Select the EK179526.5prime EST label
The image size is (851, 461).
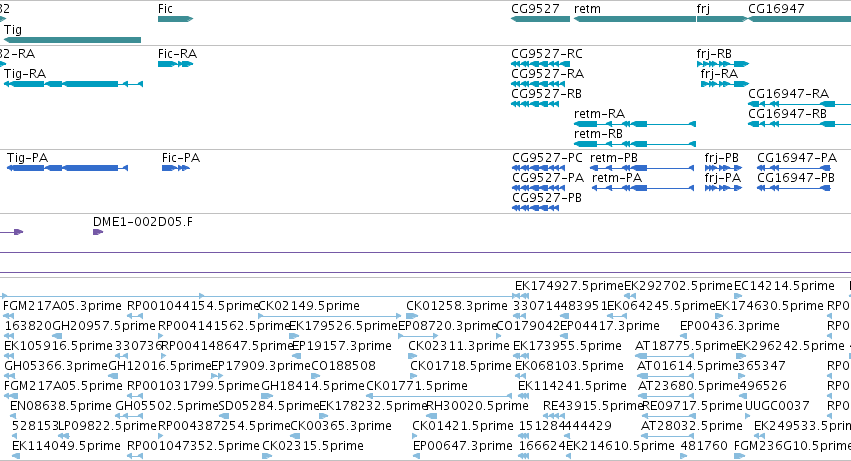click(344, 326)
